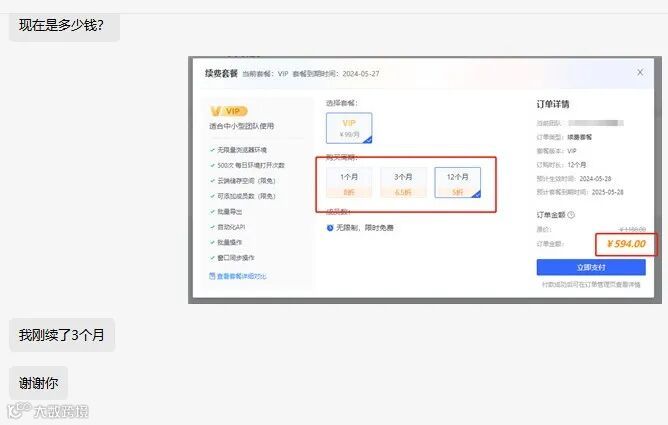Click the 500次 每日环境打开次数 feature row

coord(247,165)
